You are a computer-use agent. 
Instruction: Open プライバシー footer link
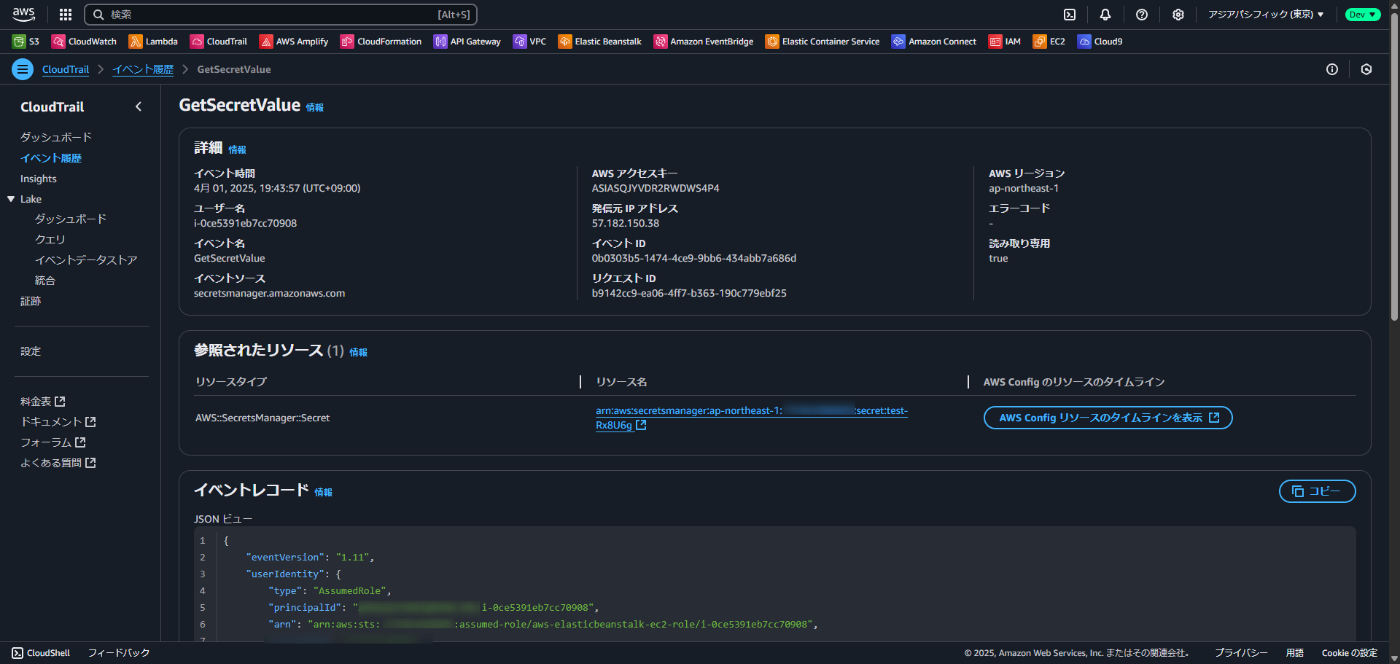[x=1241, y=653]
